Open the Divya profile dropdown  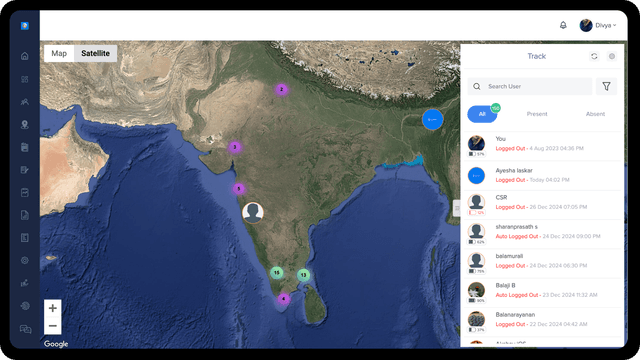point(598,25)
